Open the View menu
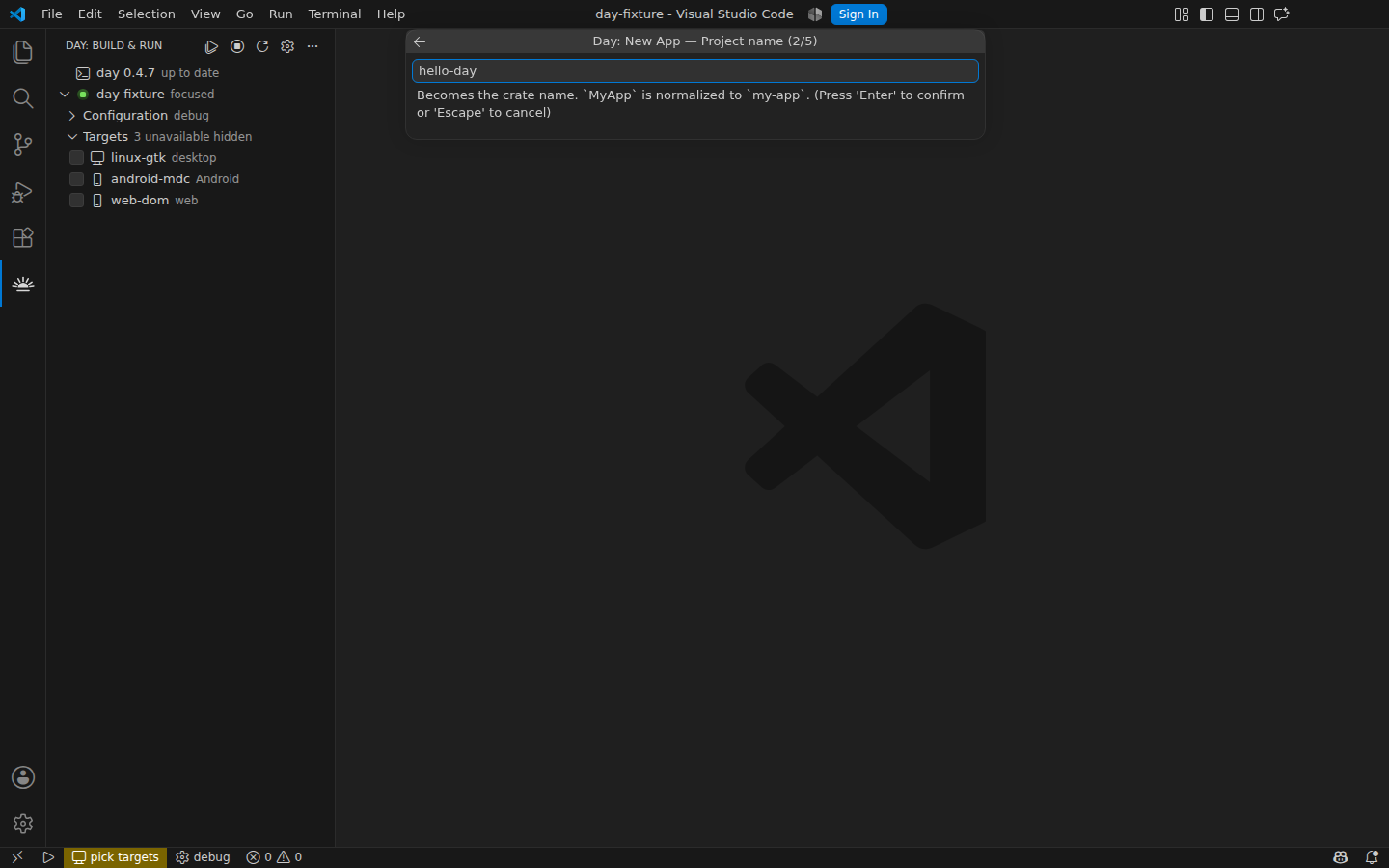Screen dimensions: 1389x868 205,14
